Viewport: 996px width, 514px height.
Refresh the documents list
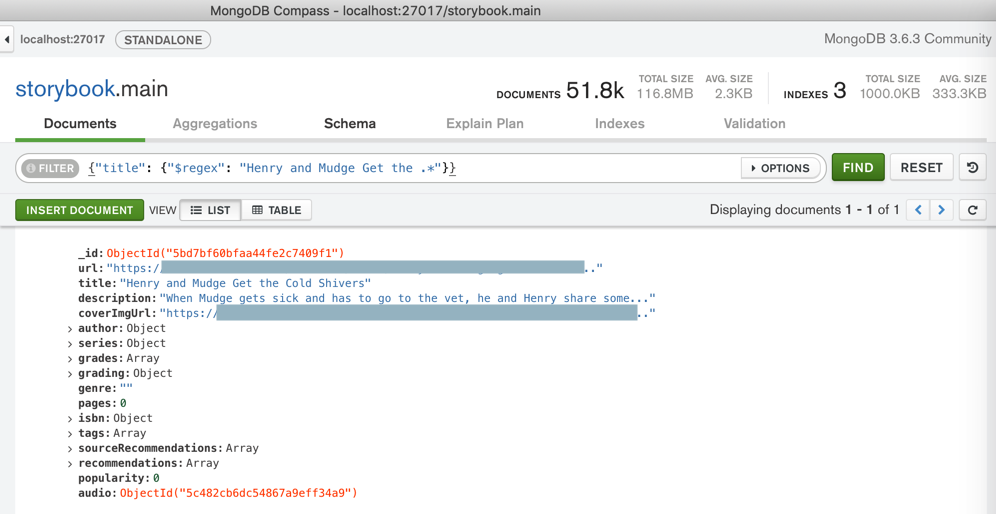[972, 210]
